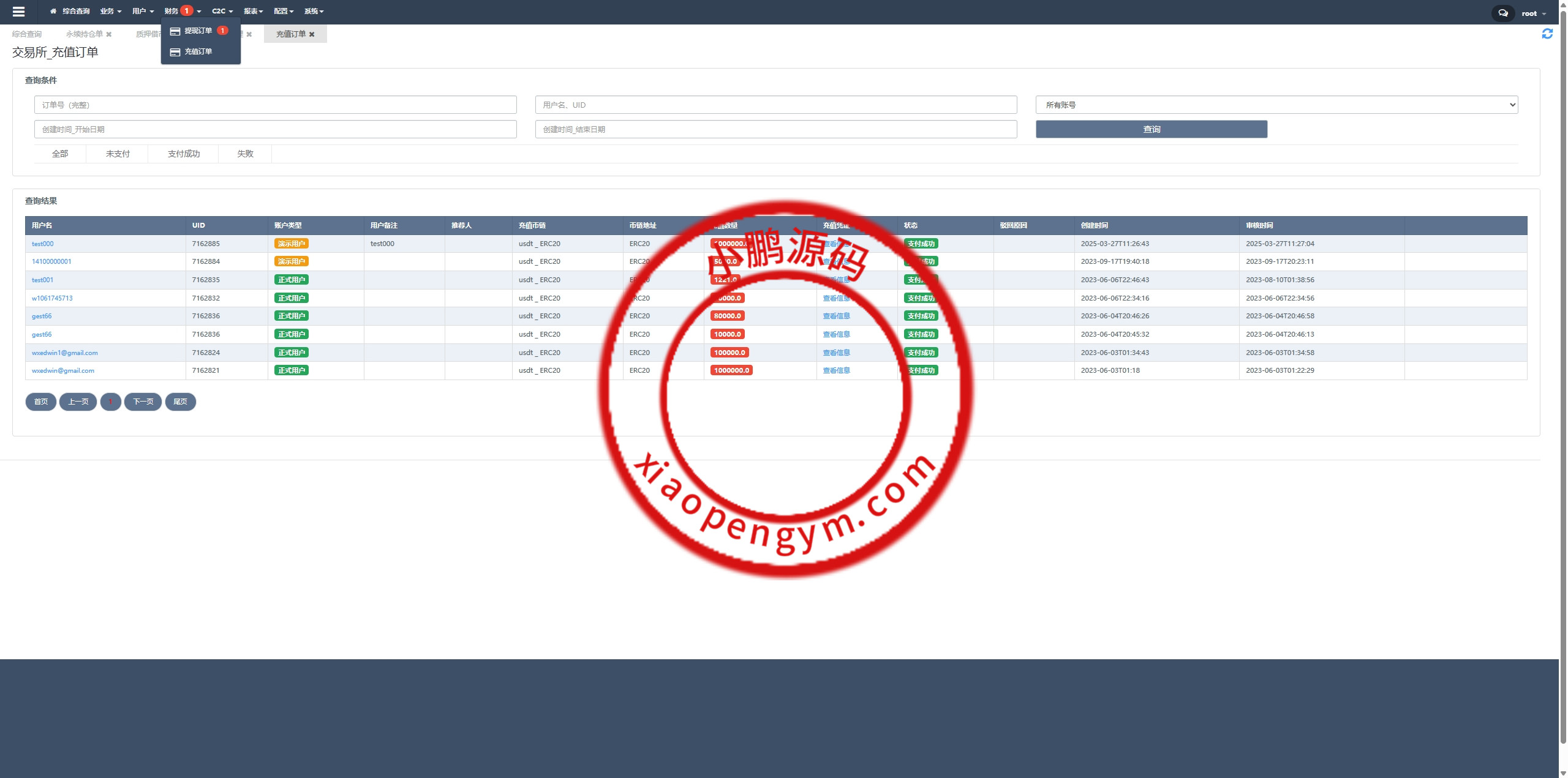Image resolution: width=1568 pixels, height=778 pixels.
Task: Click the card icon beside 提现订单
Action: click(x=175, y=31)
